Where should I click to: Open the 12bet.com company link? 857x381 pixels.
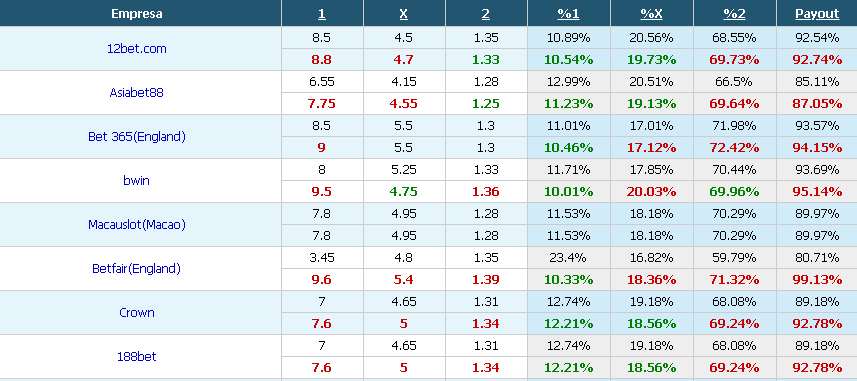[137, 49]
